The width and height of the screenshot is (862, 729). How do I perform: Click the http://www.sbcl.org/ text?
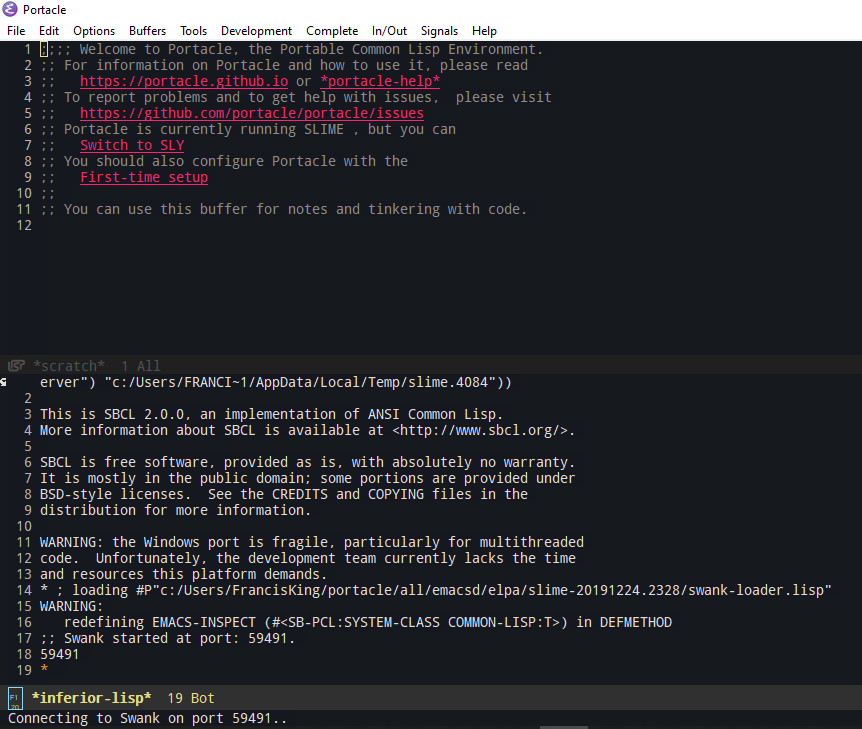(x=479, y=430)
